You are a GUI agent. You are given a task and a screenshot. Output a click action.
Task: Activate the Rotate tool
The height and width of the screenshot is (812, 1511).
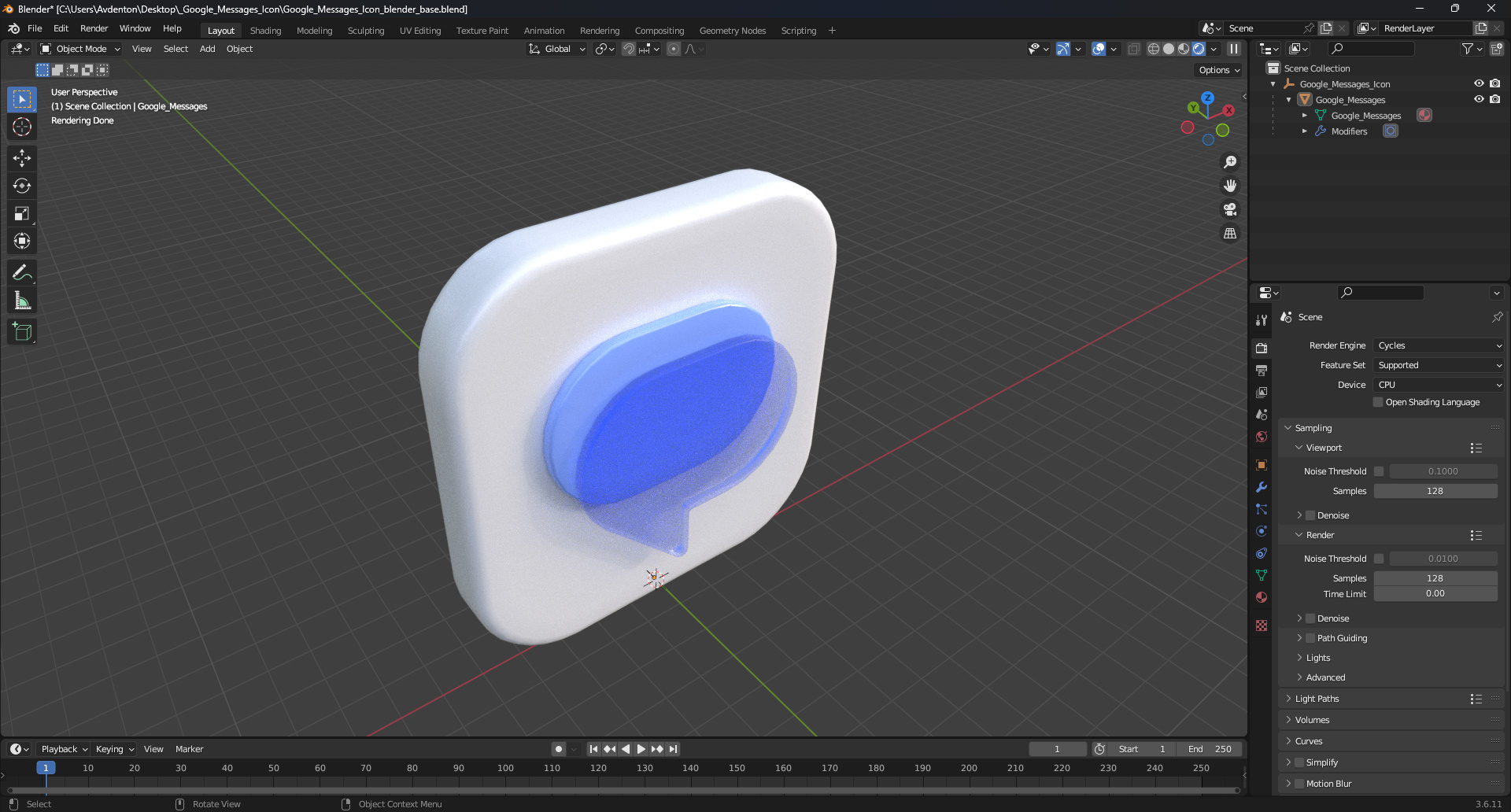pyautogui.click(x=22, y=186)
